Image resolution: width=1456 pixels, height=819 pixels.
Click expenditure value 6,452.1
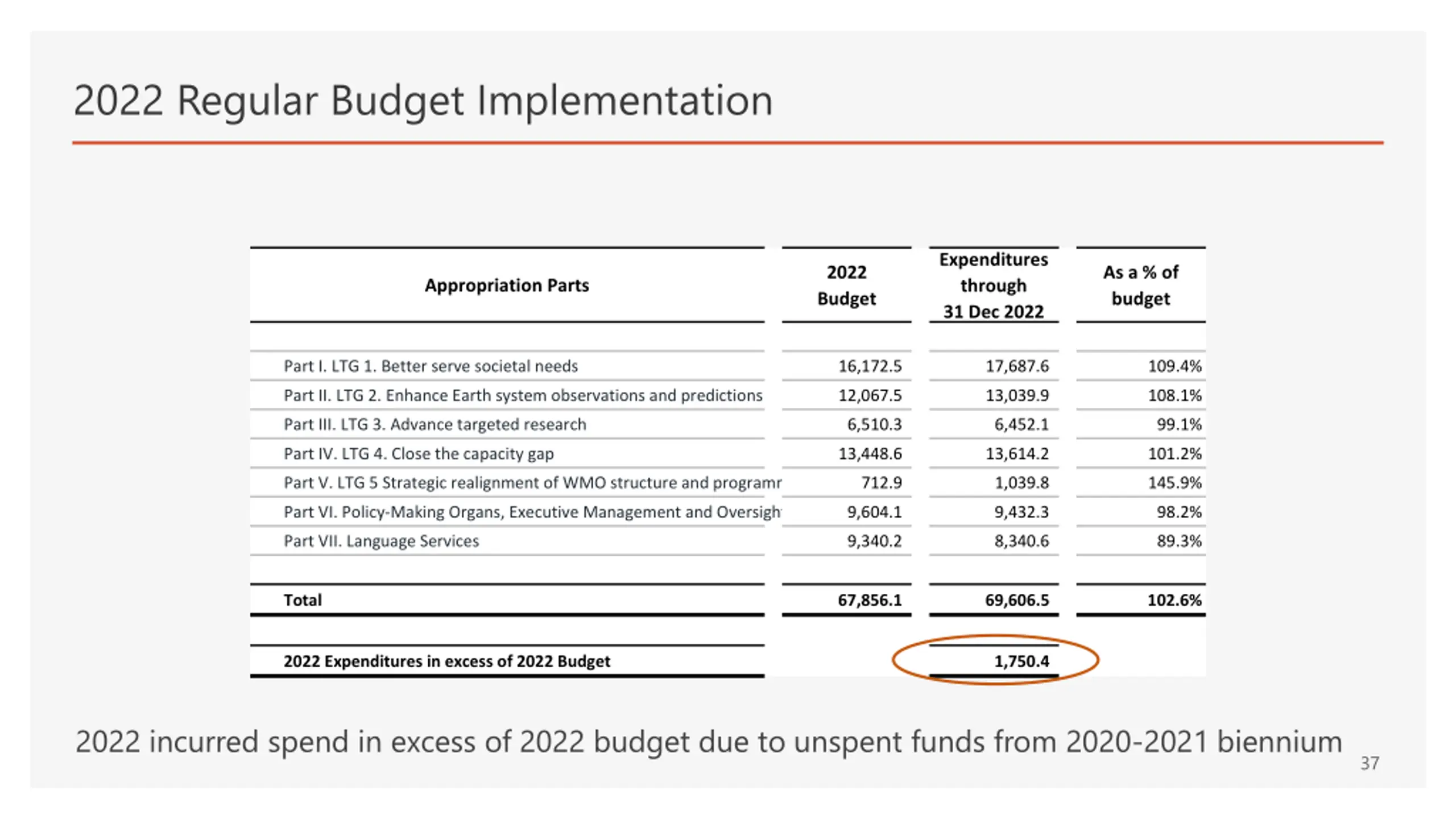click(x=1021, y=424)
